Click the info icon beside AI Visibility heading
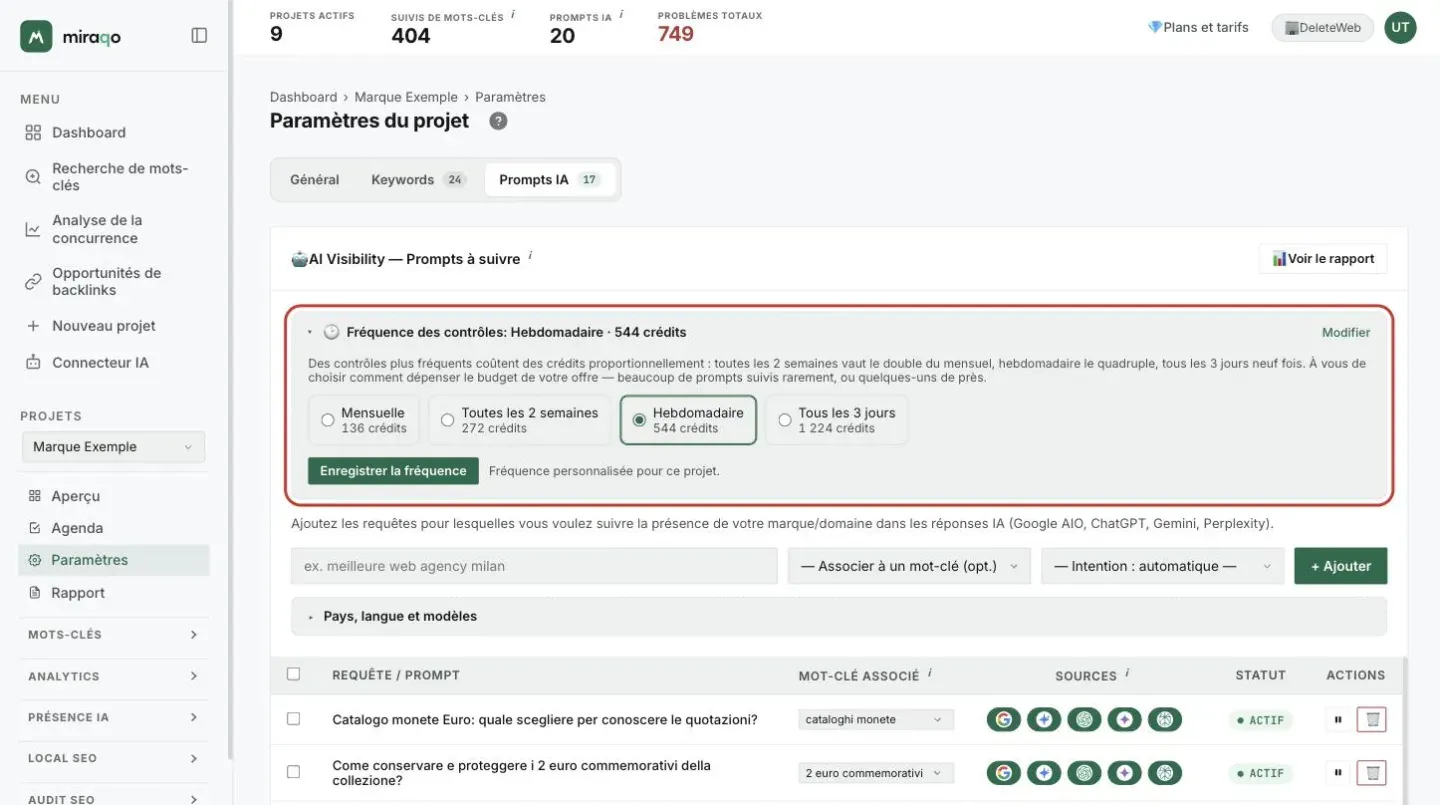 [530, 257]
